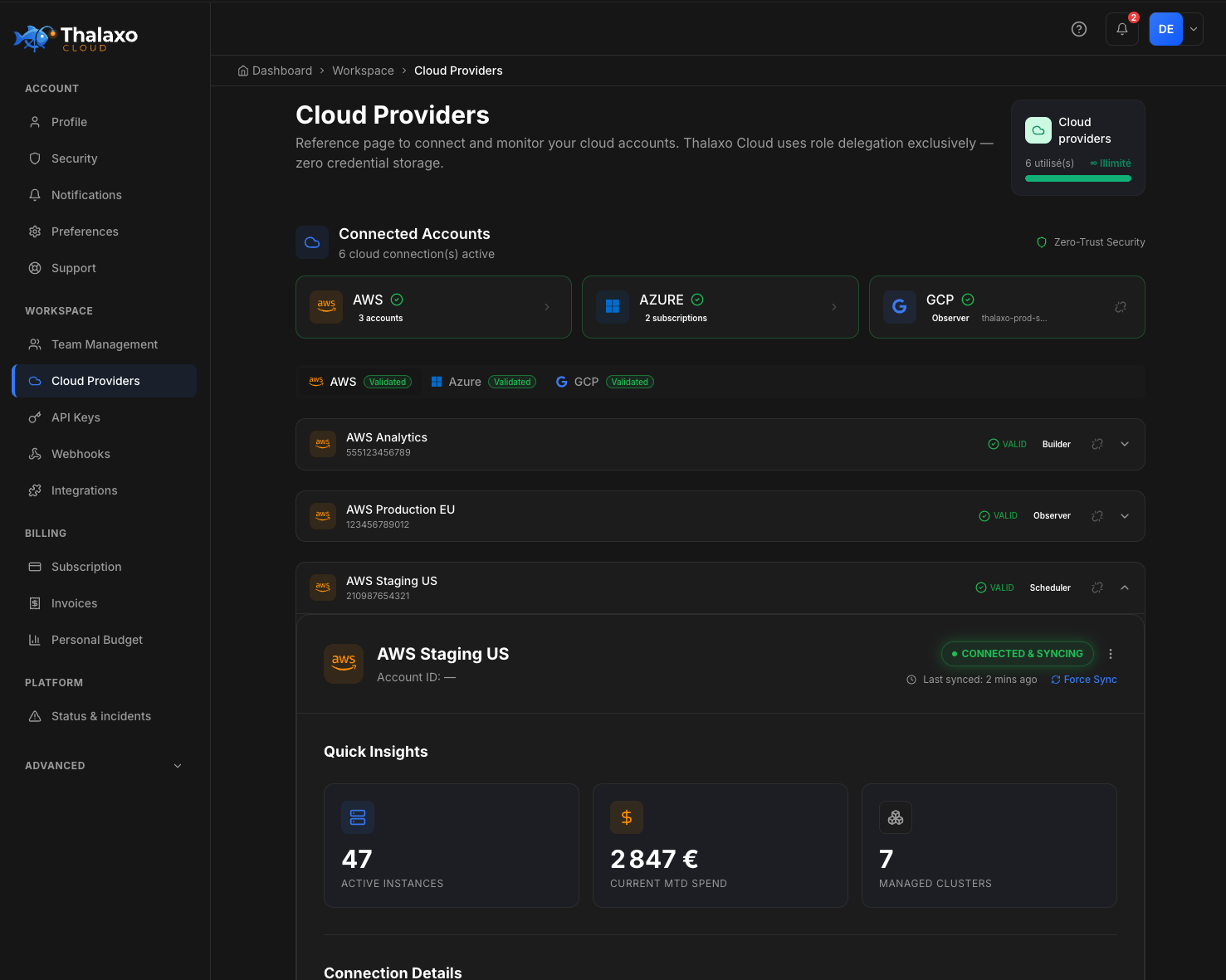Open Integrations in sidebar

coord(104,490)
